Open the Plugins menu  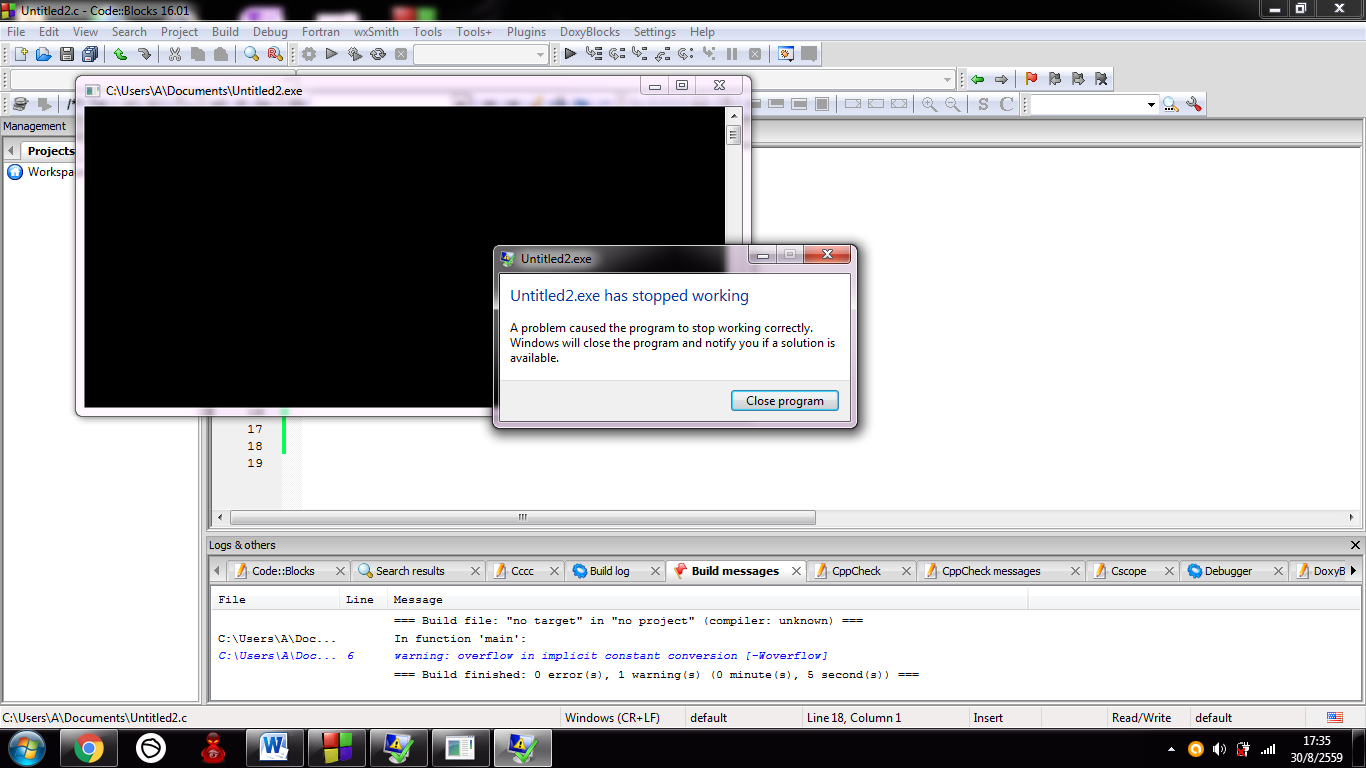click(x=526, y=32)
